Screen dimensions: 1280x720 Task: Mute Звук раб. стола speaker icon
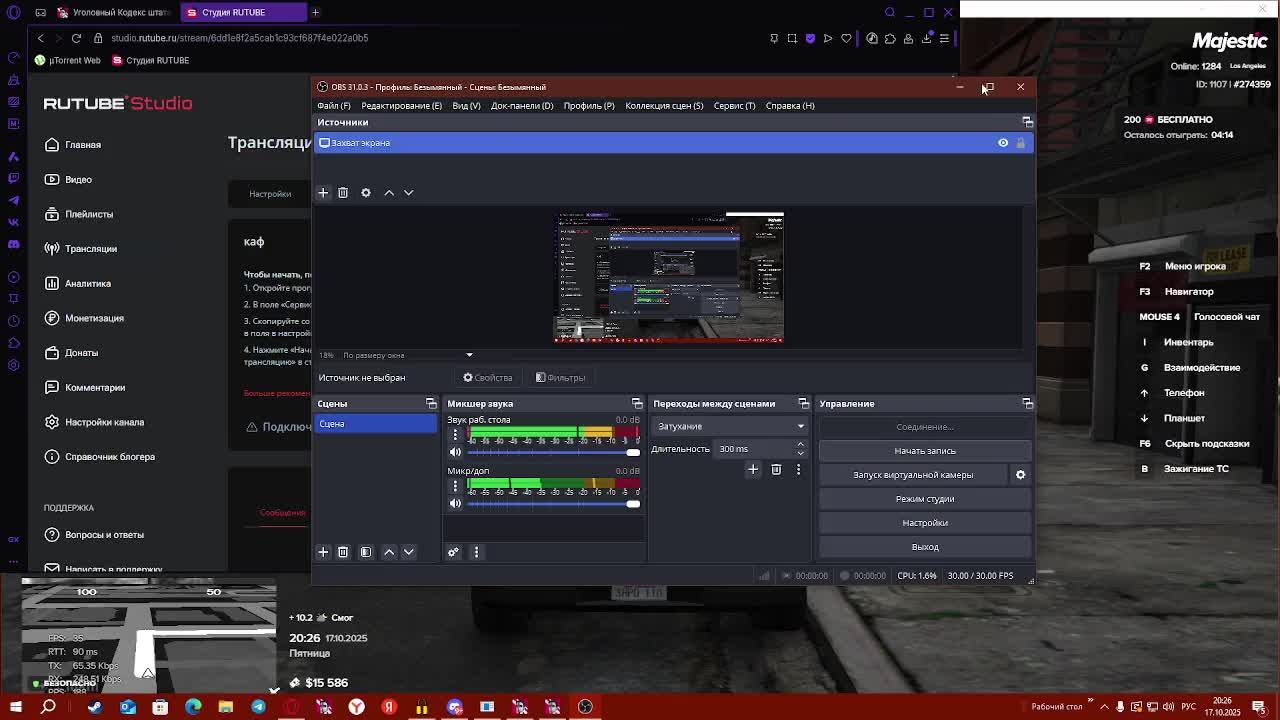click(x=455, y=452)
